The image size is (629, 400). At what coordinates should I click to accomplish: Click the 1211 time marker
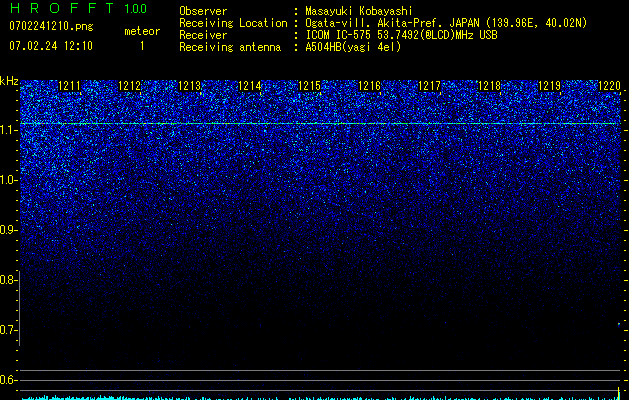(x=69, y=85)
